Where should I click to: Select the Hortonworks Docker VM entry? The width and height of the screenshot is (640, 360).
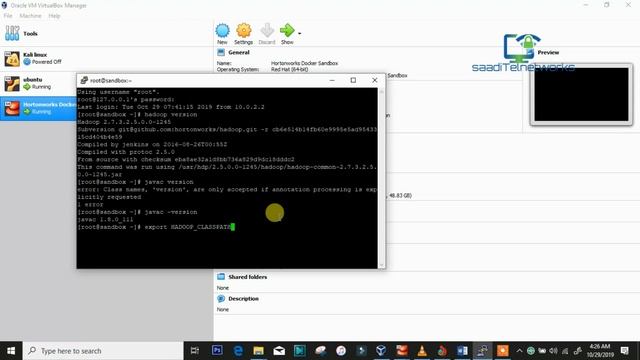click(x=39, y=108)
